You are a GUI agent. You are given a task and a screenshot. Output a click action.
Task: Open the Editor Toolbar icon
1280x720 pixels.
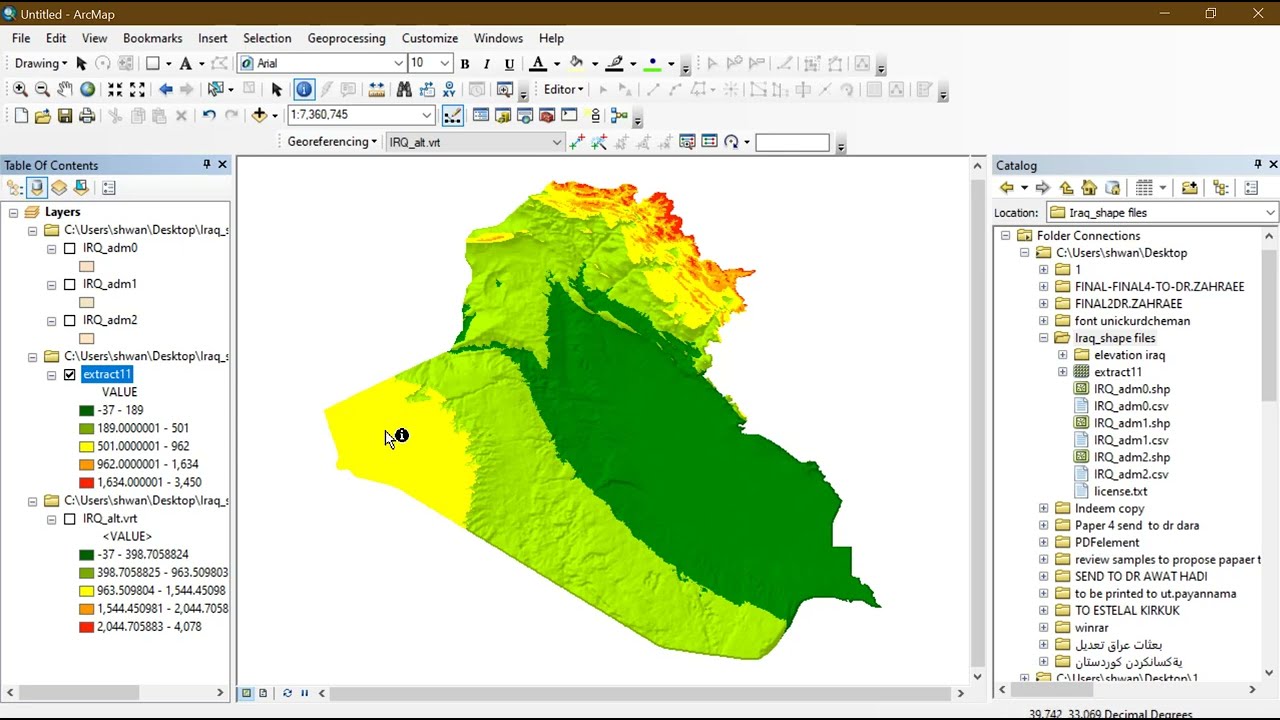pos(453,115)
